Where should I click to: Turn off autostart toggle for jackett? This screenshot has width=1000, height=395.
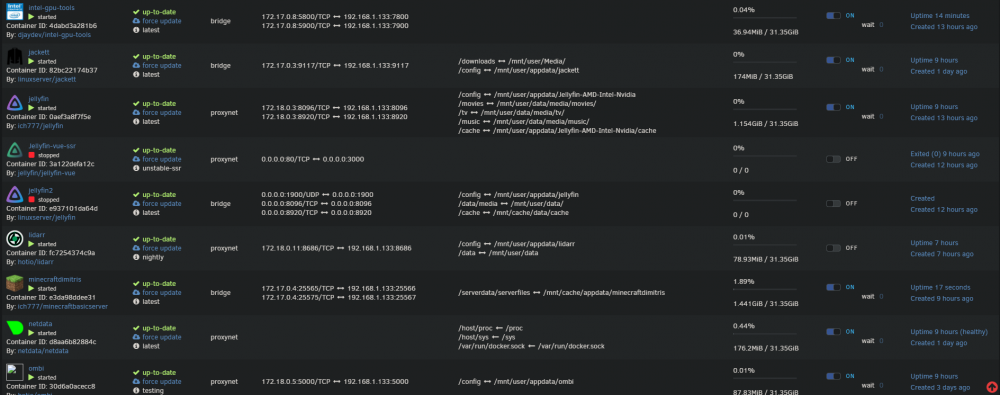(x=833, y=60)
